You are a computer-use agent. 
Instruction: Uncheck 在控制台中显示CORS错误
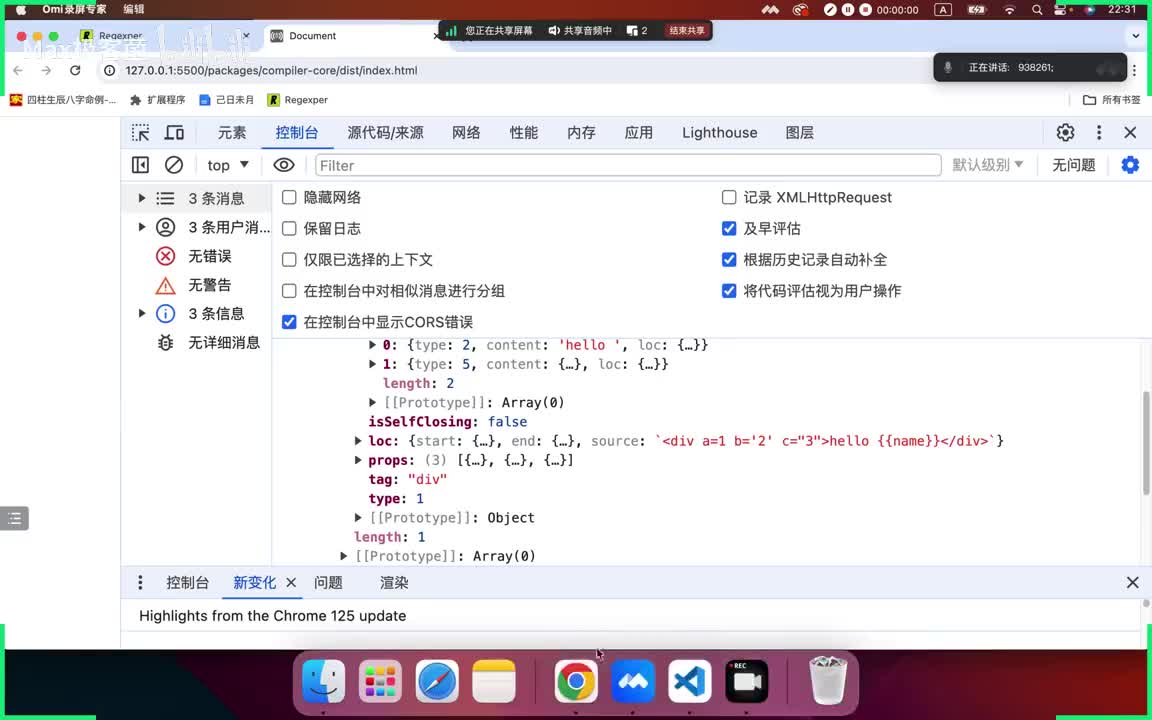(289, 322)
